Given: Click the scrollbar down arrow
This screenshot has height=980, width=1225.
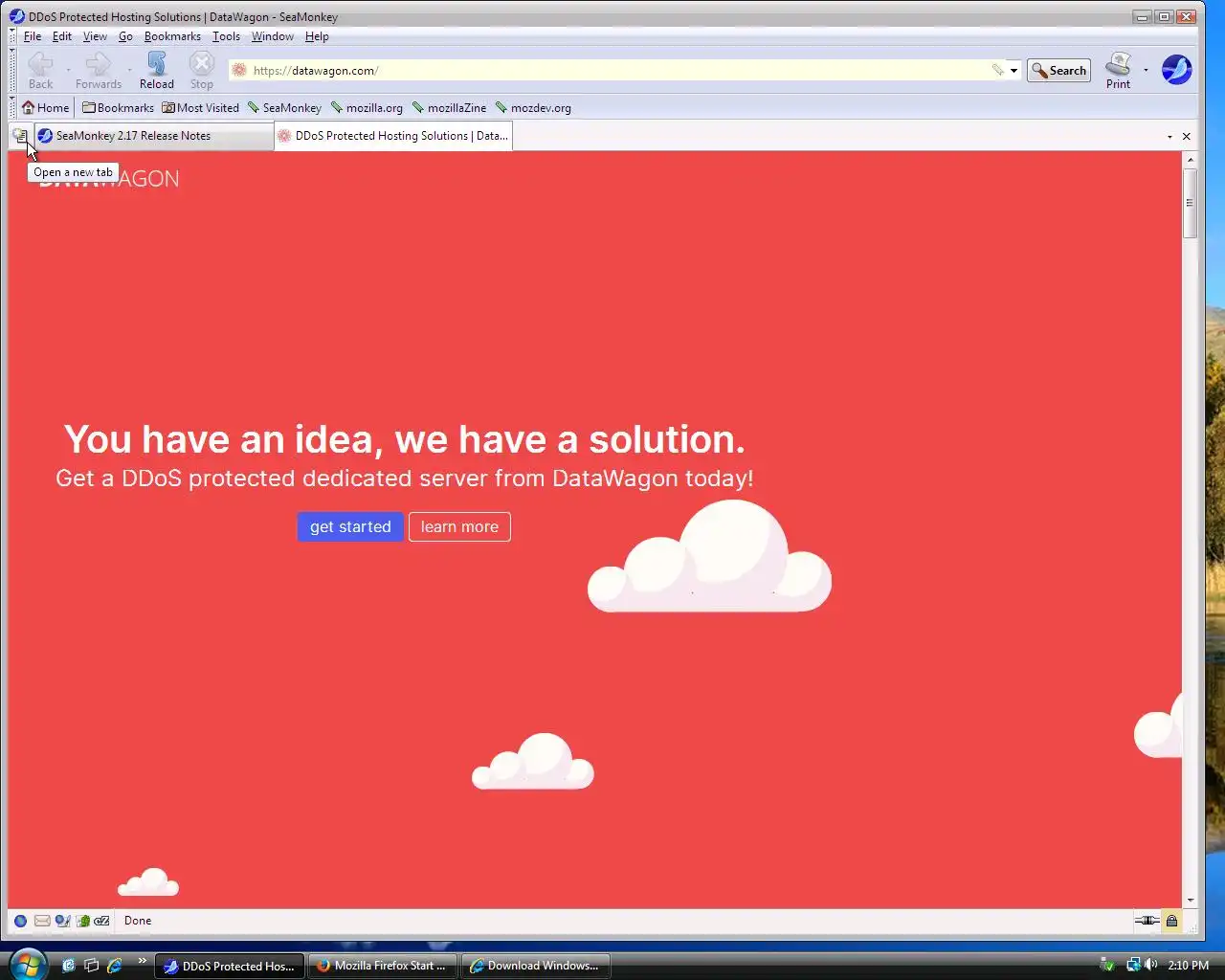Looking at the screenshot, I should (x=1190, y=900).
